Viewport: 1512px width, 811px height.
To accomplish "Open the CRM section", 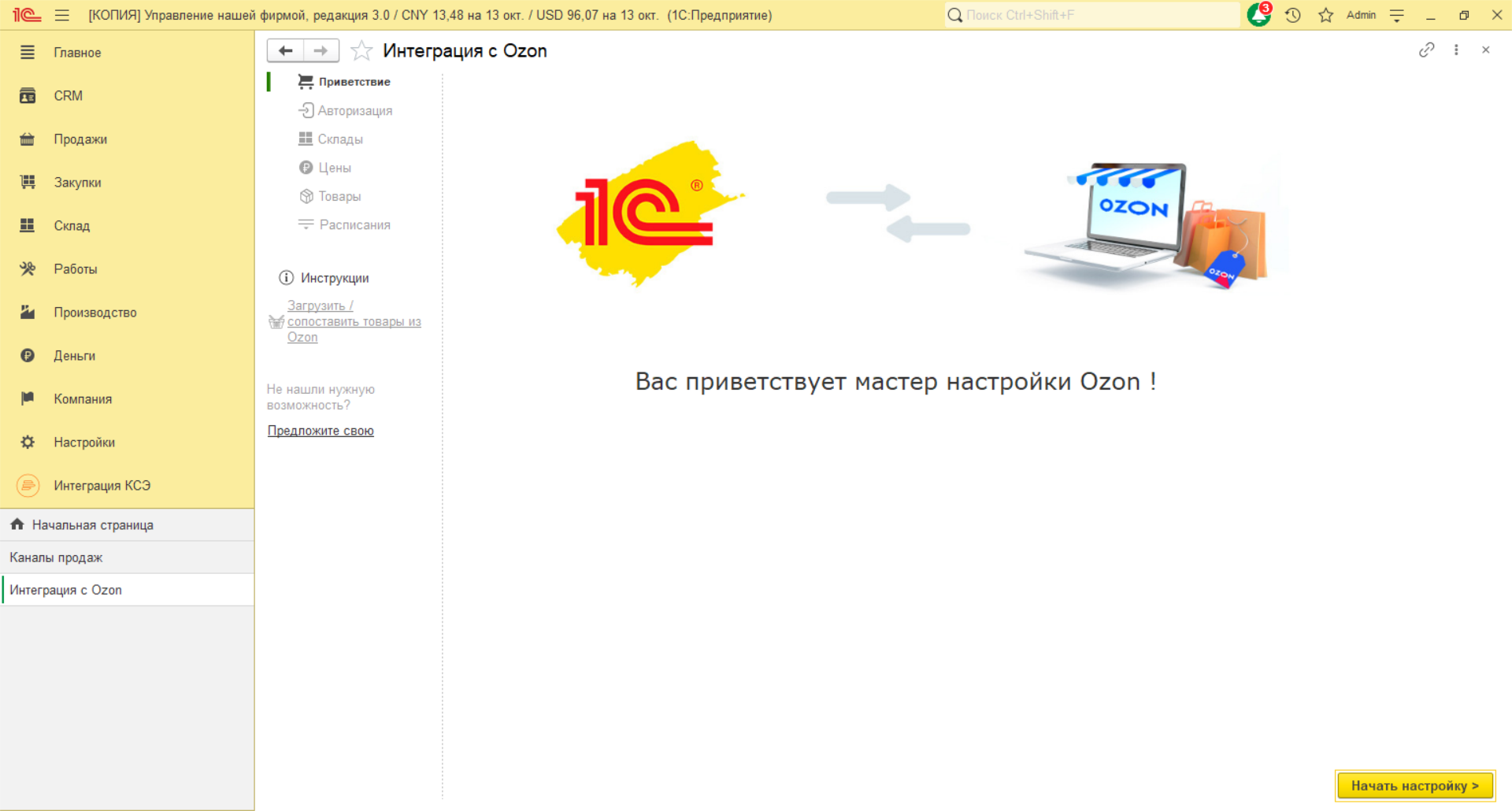I will click(x=127, y=96).
